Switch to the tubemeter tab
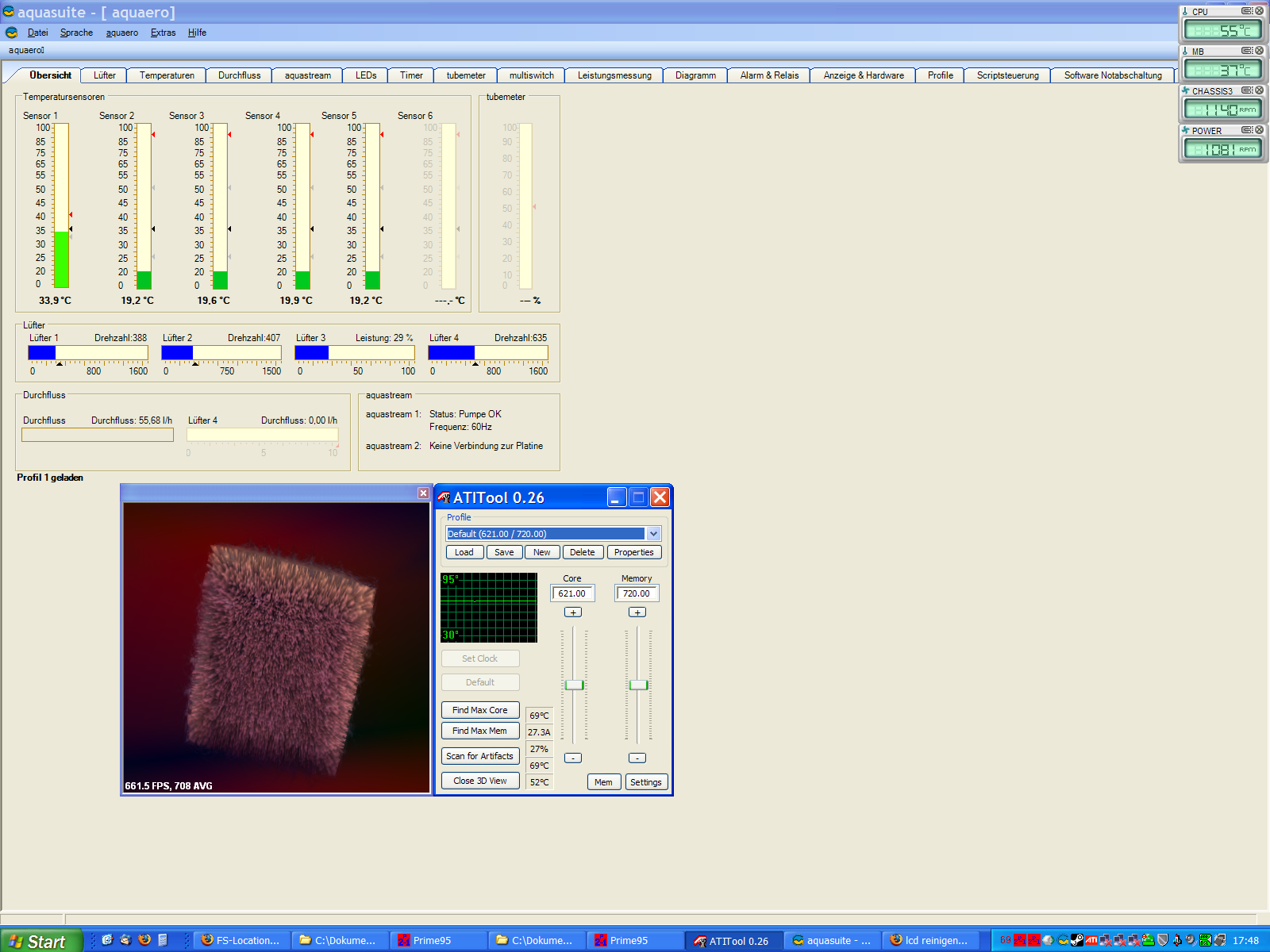Image resolution: width=1270 pixels, height=952 pixels. pos(466,75)
